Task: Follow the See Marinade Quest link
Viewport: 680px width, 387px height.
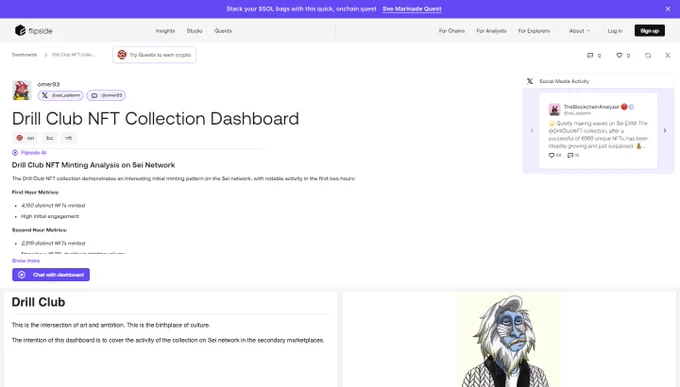Action: pyautogui.click(x=412, y=9)
